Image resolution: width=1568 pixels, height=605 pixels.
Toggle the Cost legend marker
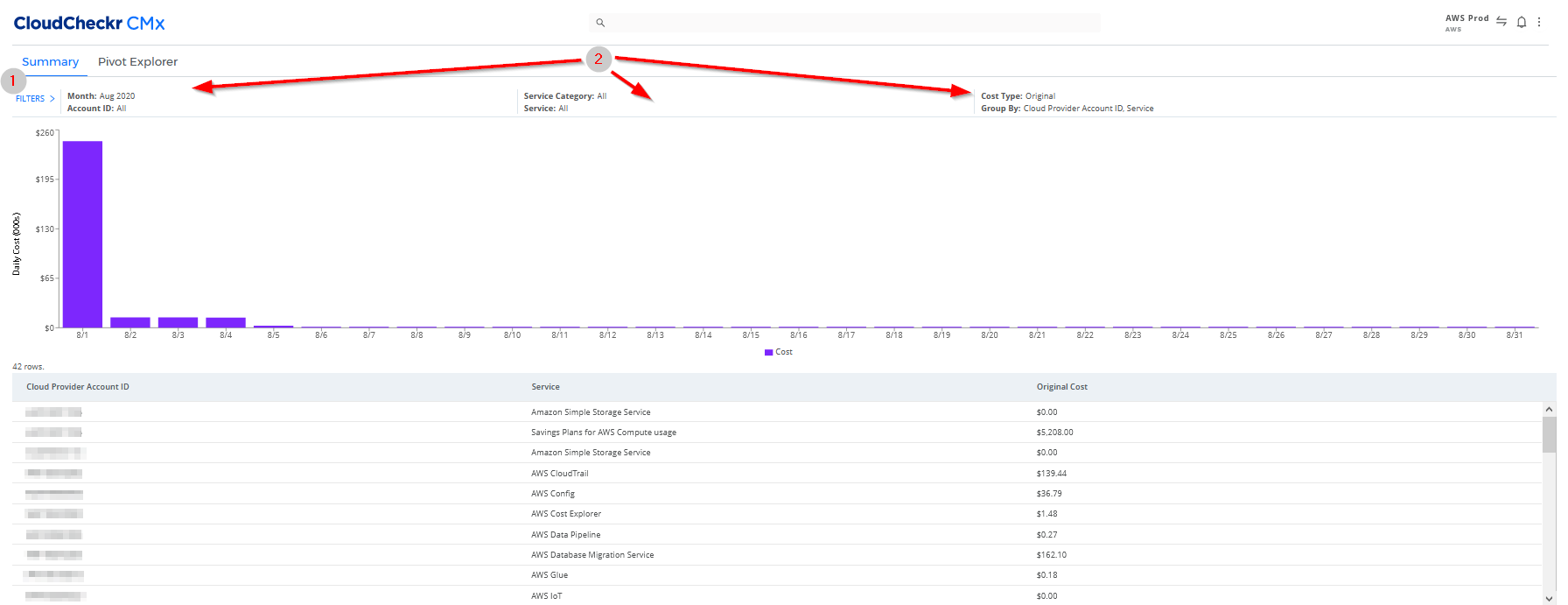tap(768, 352)
